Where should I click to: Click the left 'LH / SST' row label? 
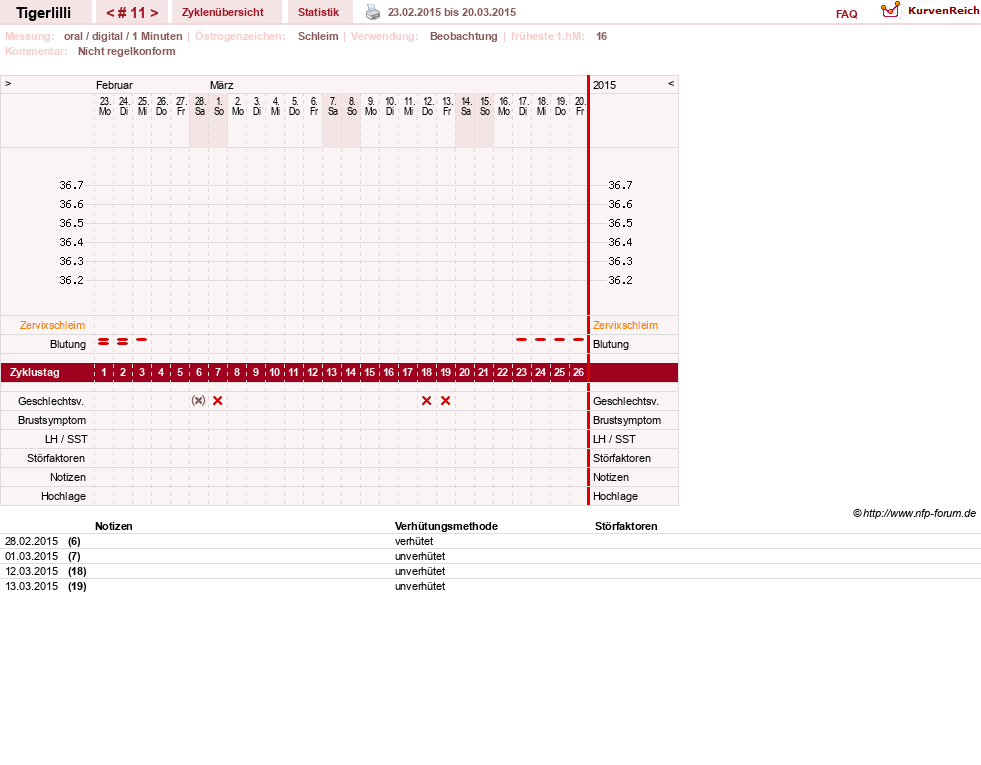66,439
